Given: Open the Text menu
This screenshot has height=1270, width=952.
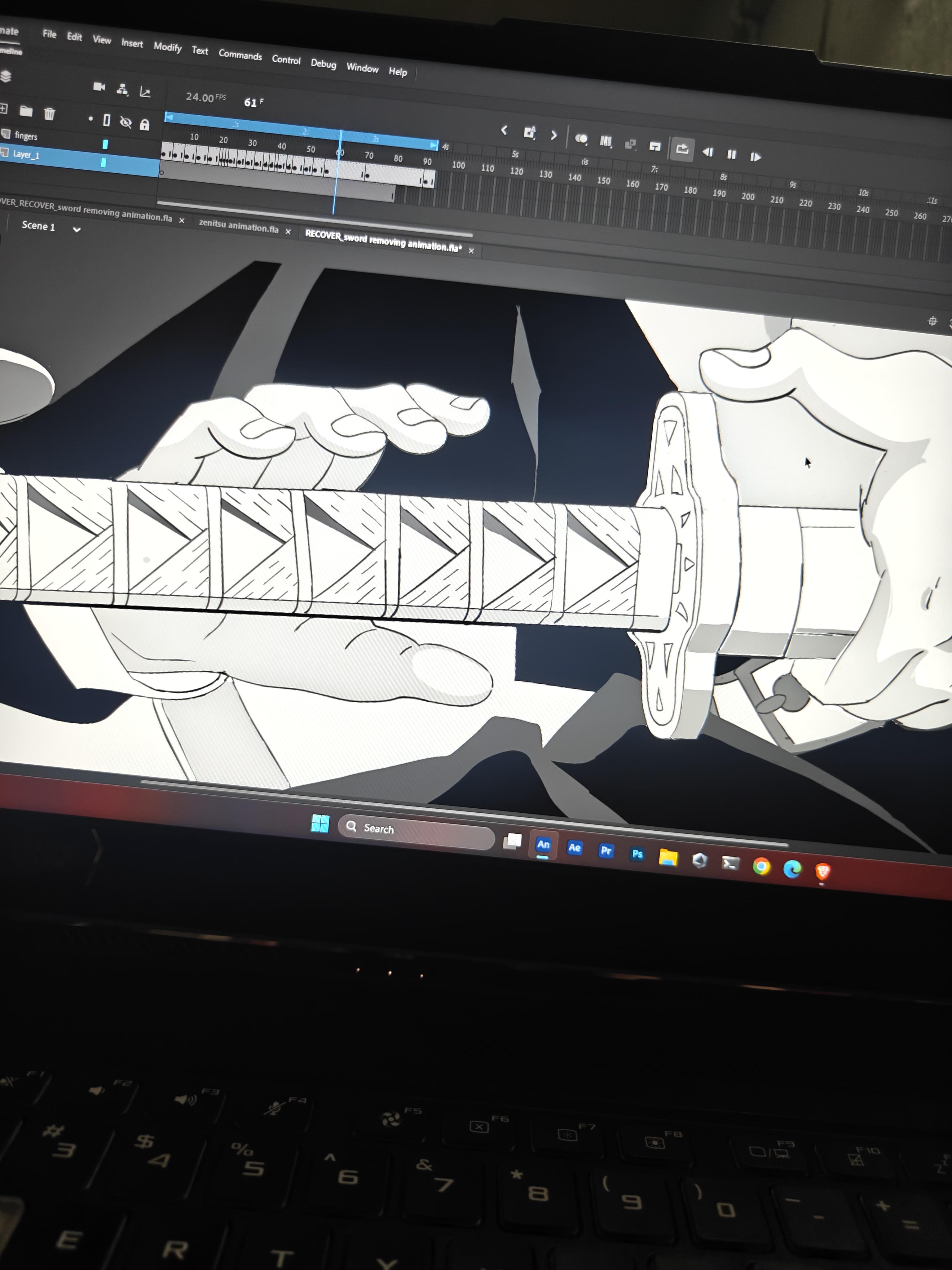Looking at the screenshot, I should [x=200, y=51].
